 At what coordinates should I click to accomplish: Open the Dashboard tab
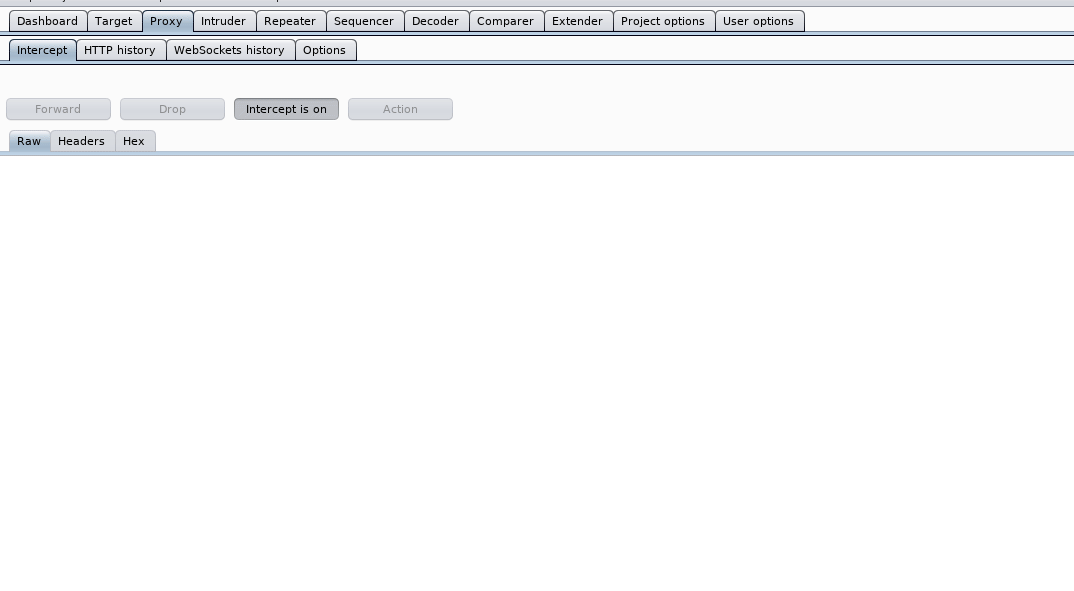(x=47, y=21)
